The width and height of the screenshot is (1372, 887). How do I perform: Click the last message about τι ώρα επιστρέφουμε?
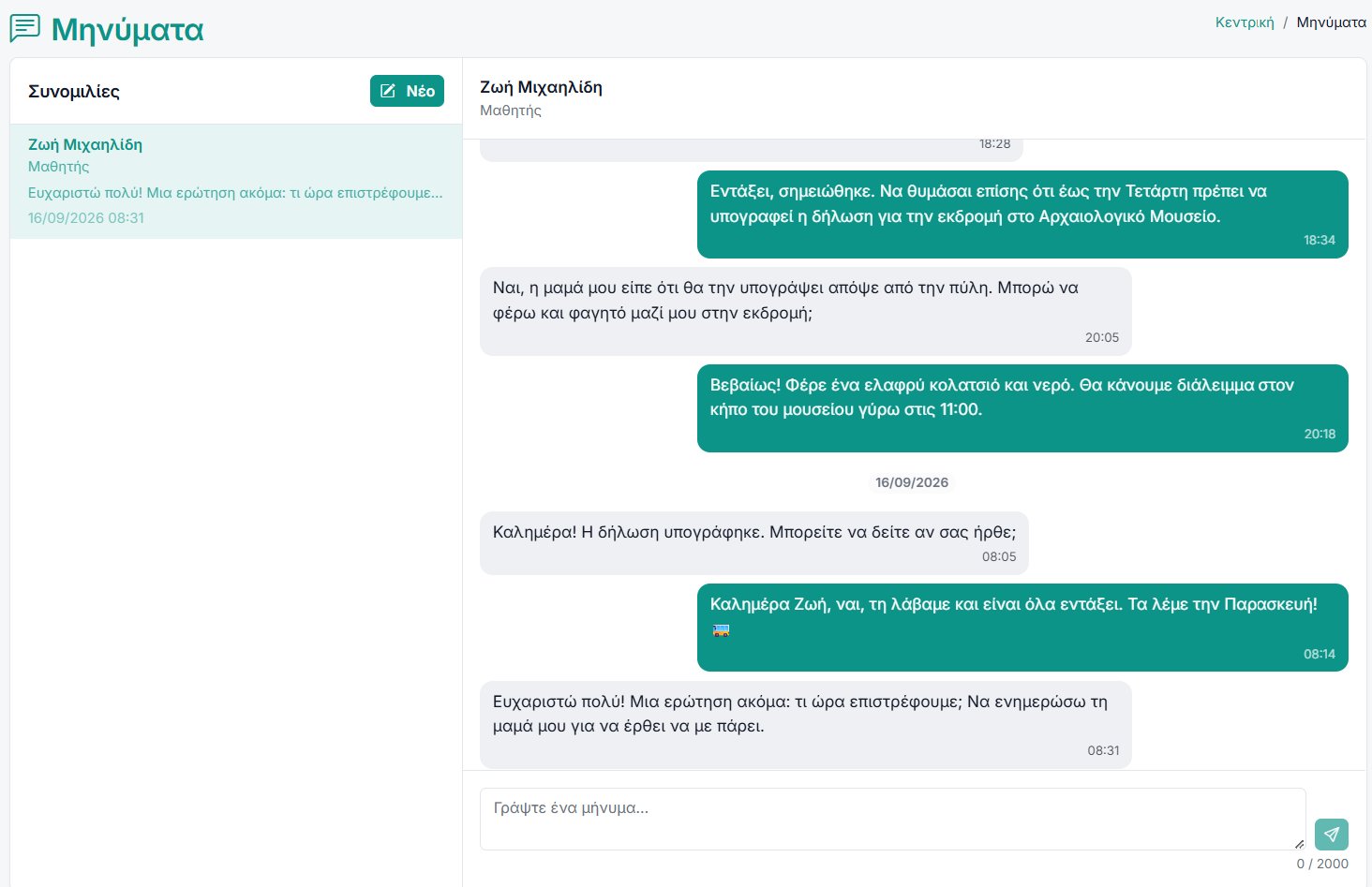click(806, 725)
